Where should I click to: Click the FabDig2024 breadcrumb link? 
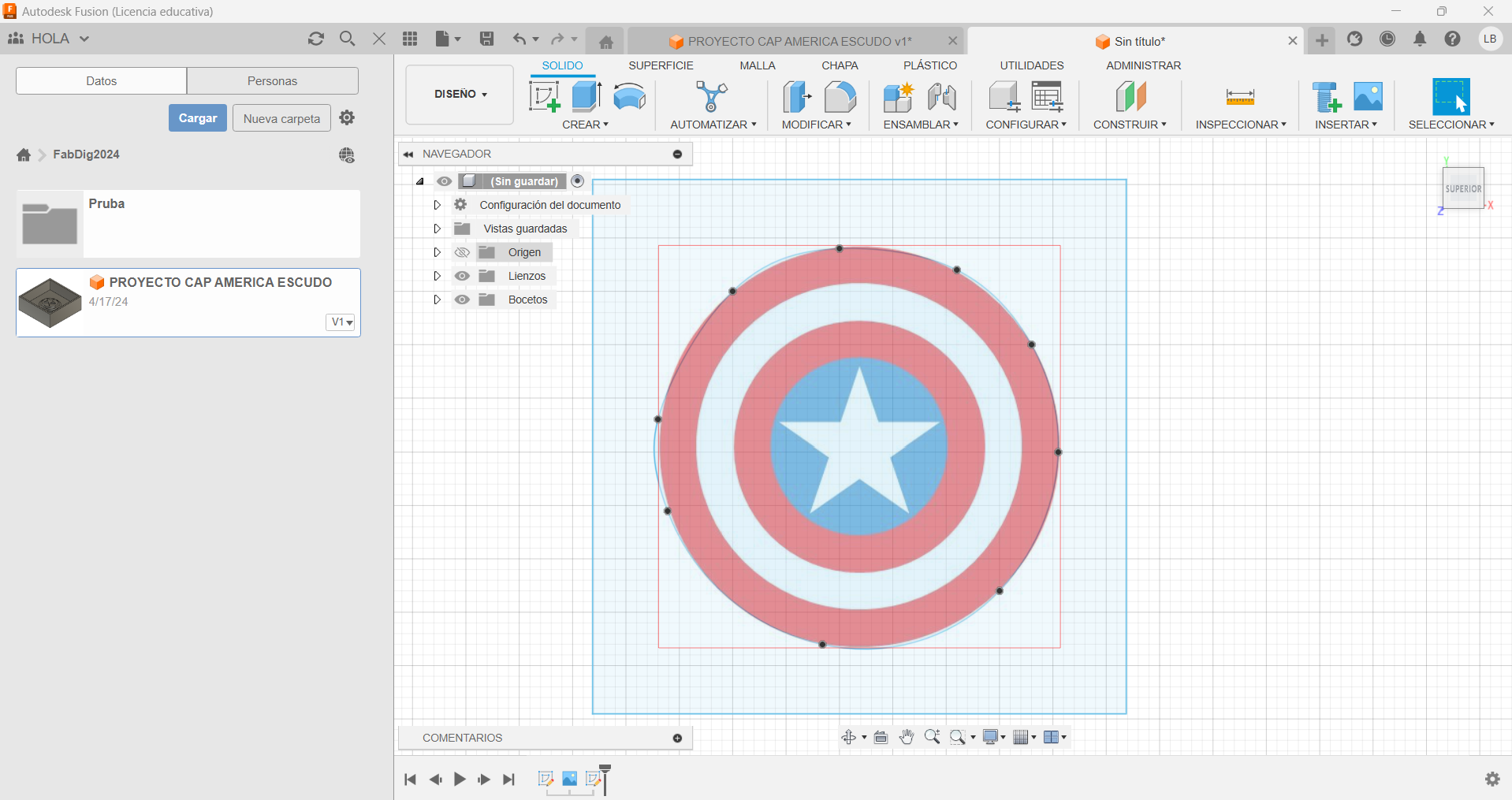[x=86, y=154]
